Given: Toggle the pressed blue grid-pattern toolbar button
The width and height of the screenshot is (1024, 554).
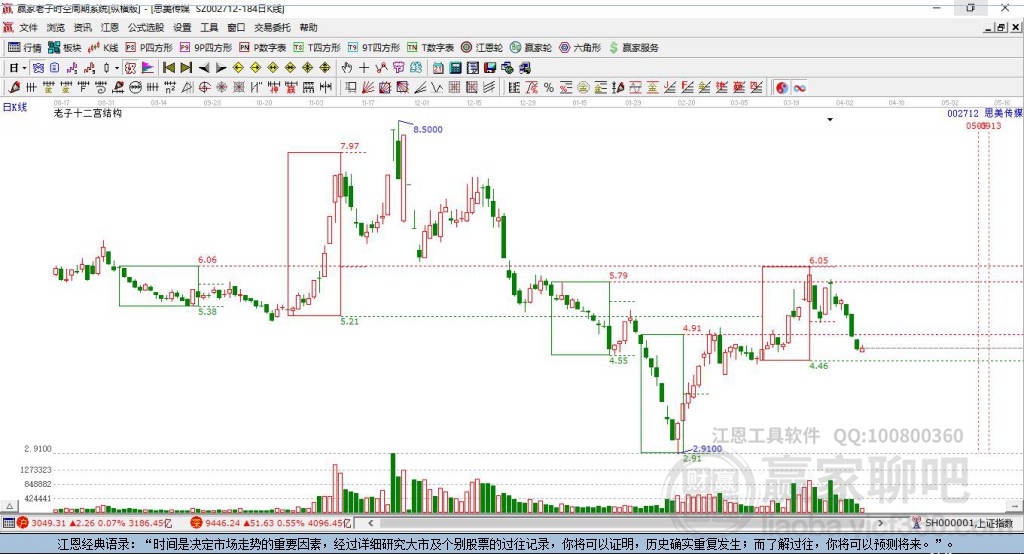Looking at the screenshot, I should click(x=38, y=68).
